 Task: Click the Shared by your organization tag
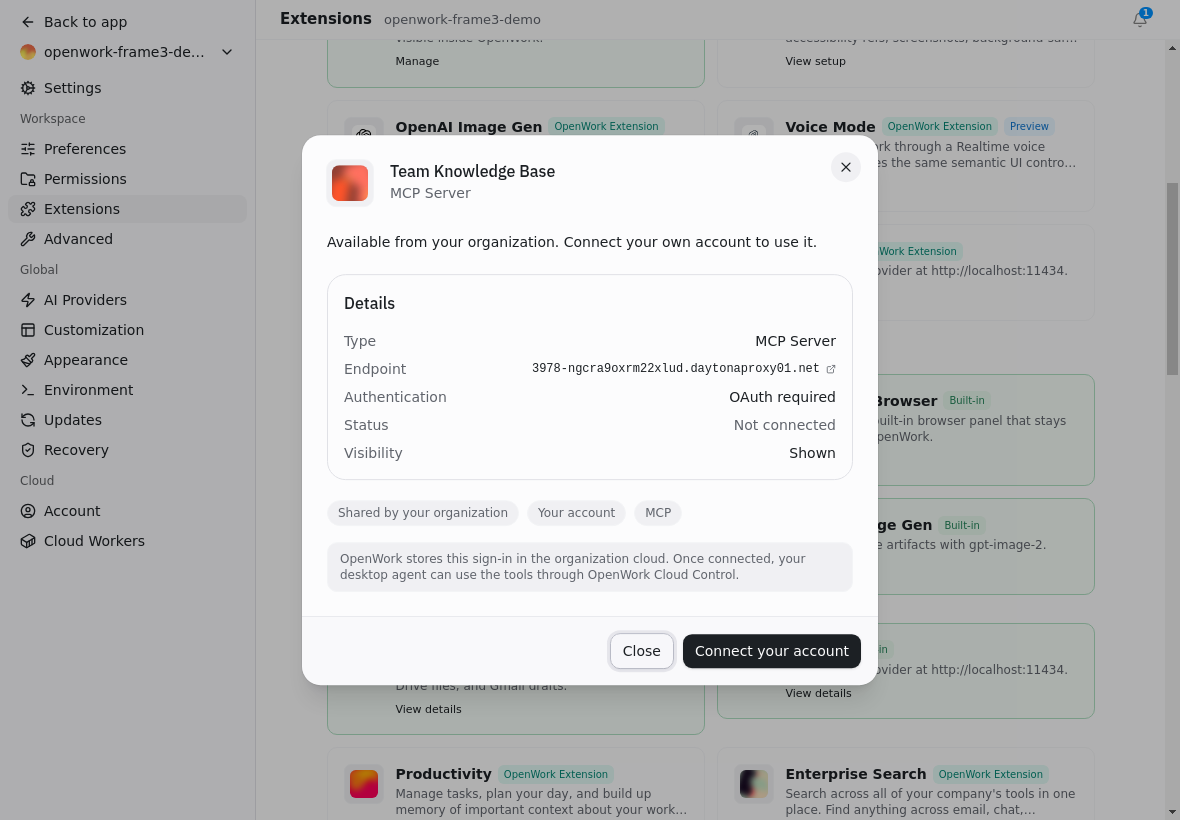coord(423,513)
